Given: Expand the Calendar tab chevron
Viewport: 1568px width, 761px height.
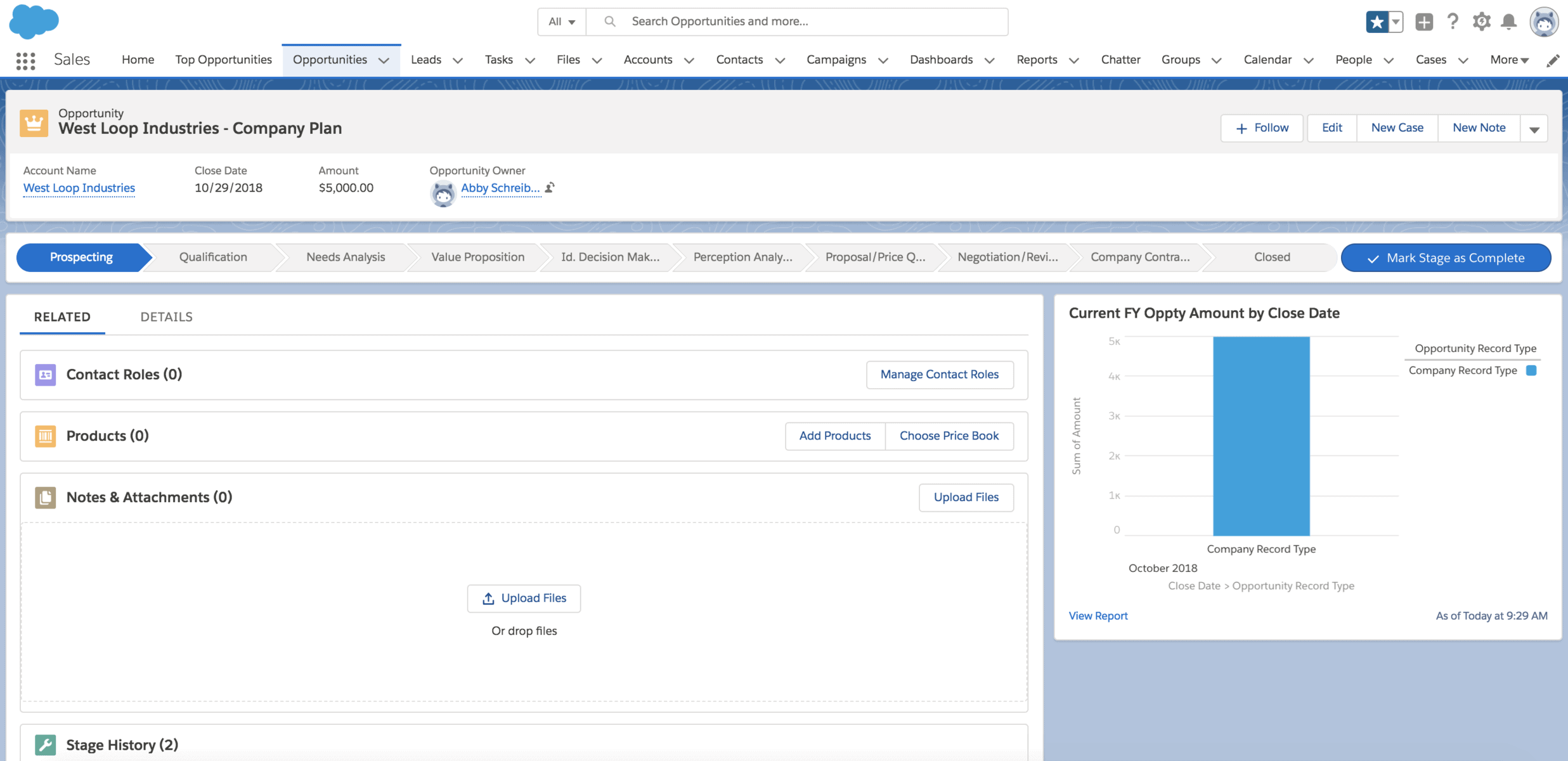Looking at the screenshot, I should tap(1309, 60).
